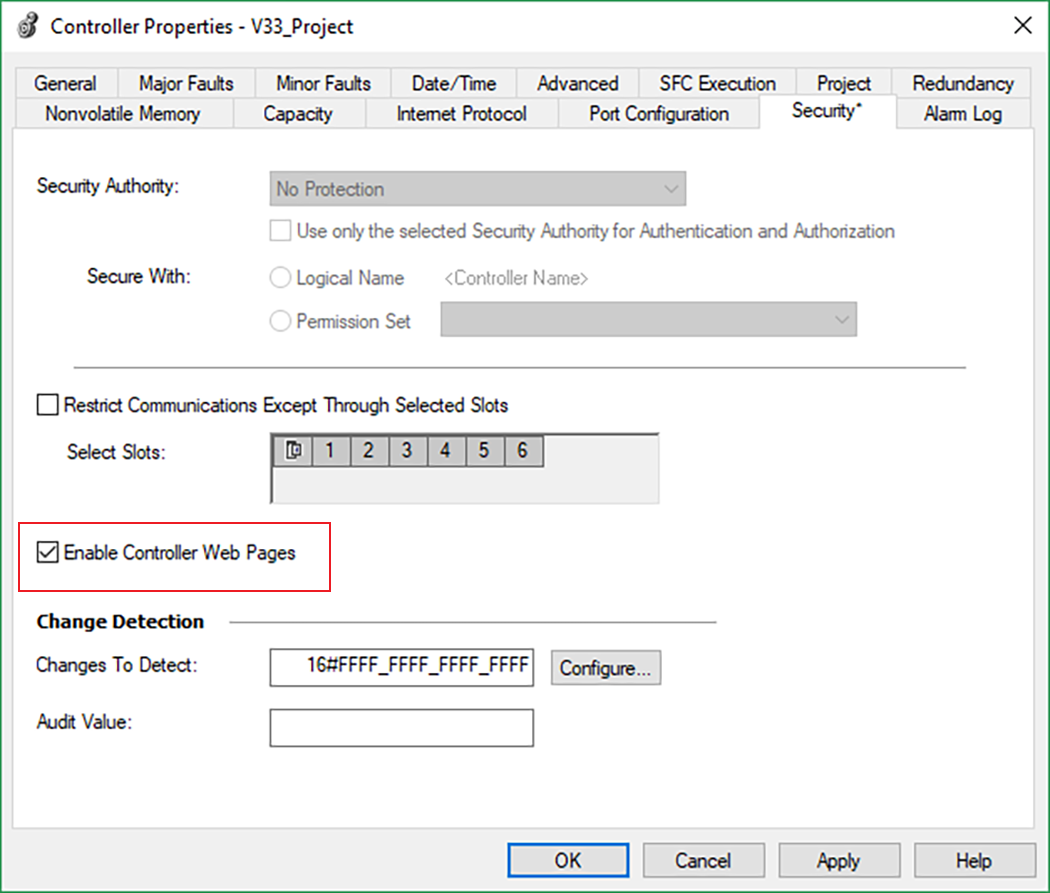Open the Security Authority dropdown
Image resolution: width=1050 pixels, height=893 pixels.
click(479, 189)
